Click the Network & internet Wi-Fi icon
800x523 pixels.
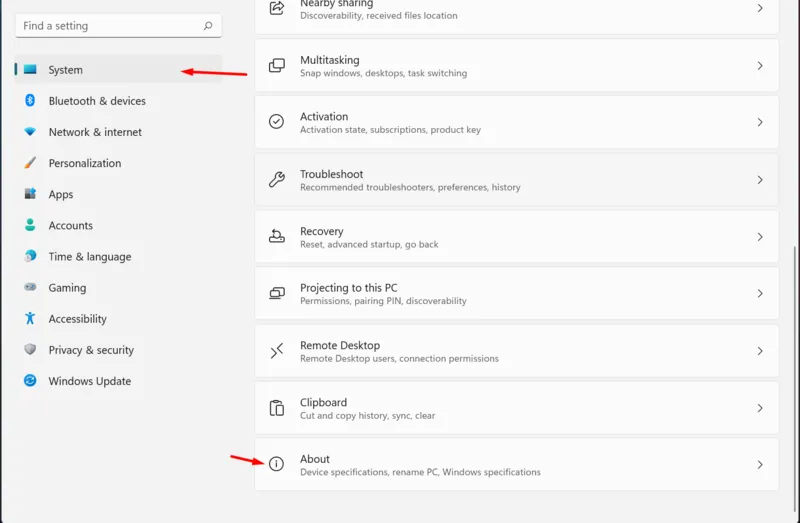click(x=30, y=132)
